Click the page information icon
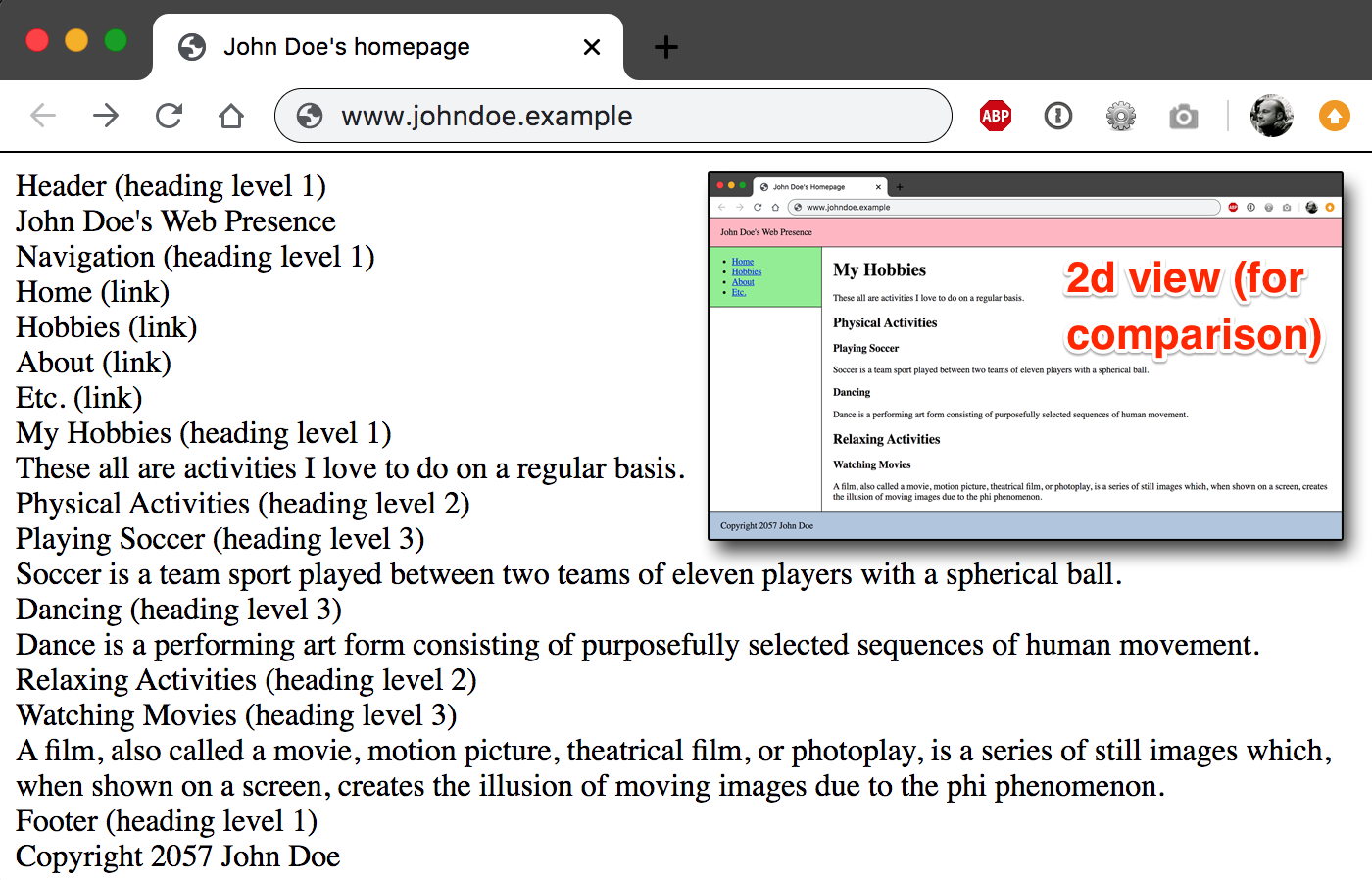Image resolution: width=1372 pixels, height=880 pixels. 1058,115
